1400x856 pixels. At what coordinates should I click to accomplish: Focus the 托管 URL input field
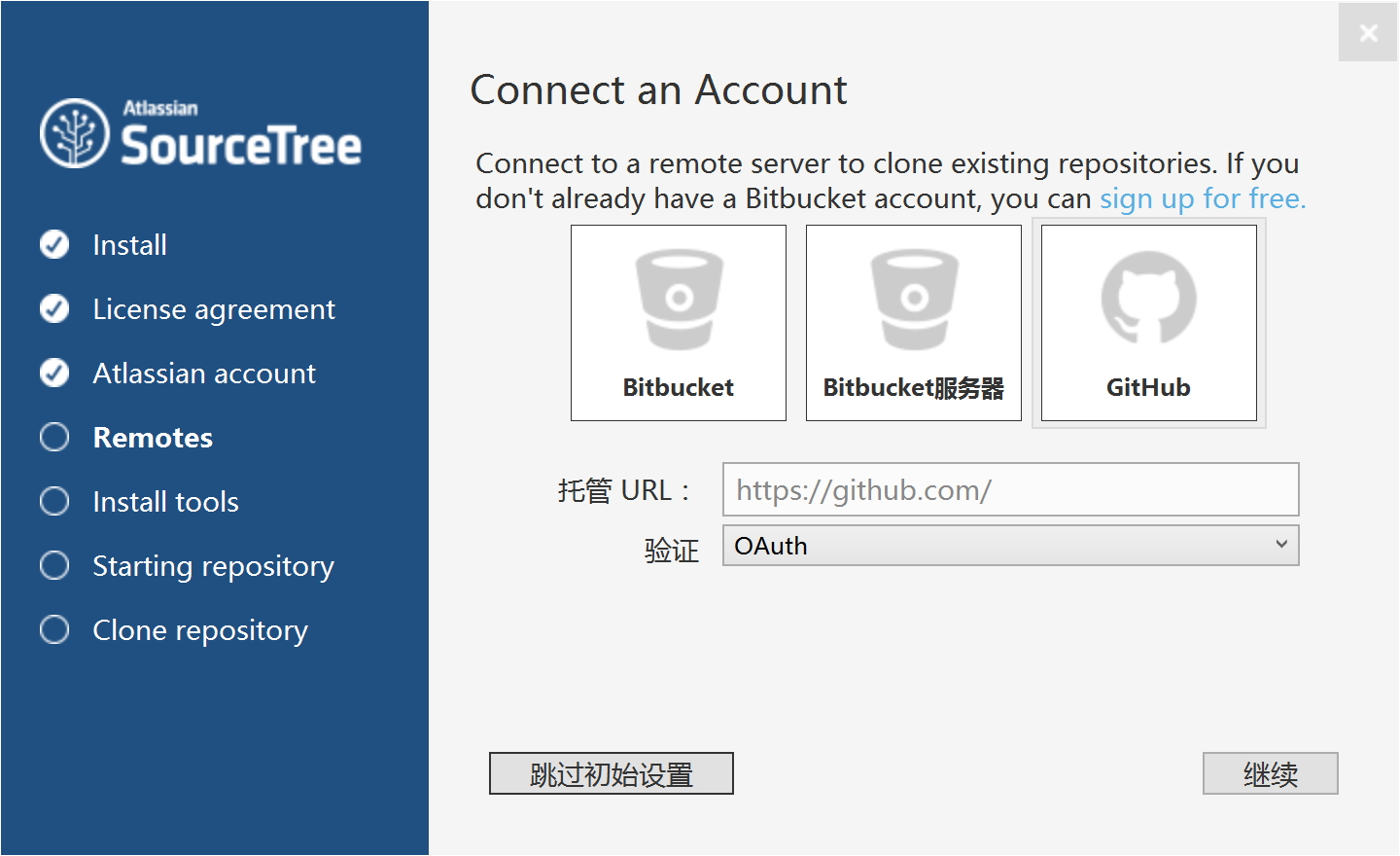pyautogui.click(x=1010, y=489)
